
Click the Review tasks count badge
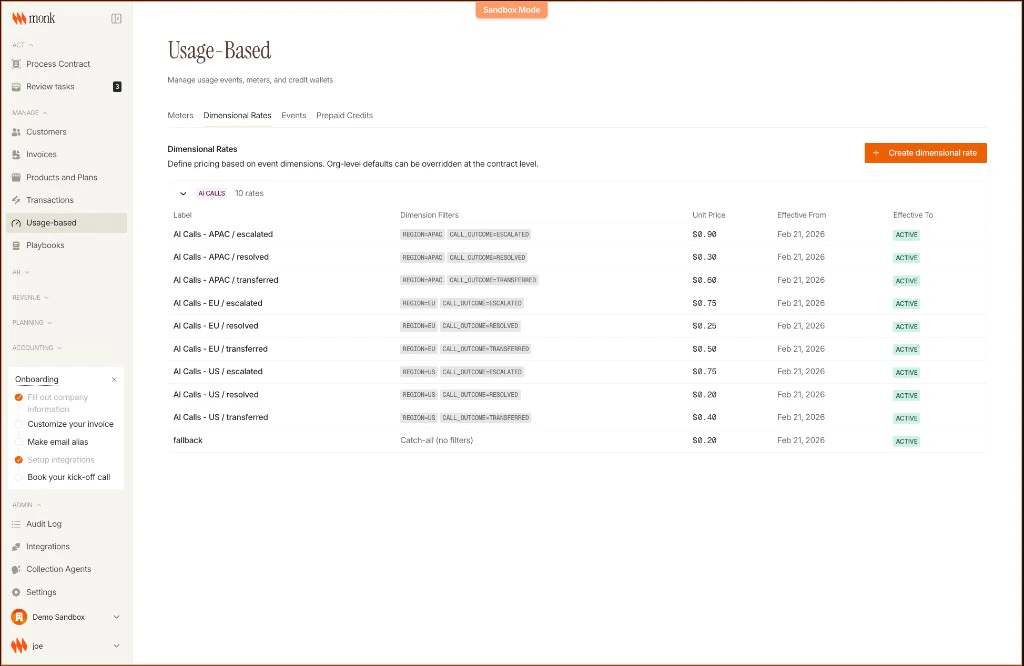(117, 87)
